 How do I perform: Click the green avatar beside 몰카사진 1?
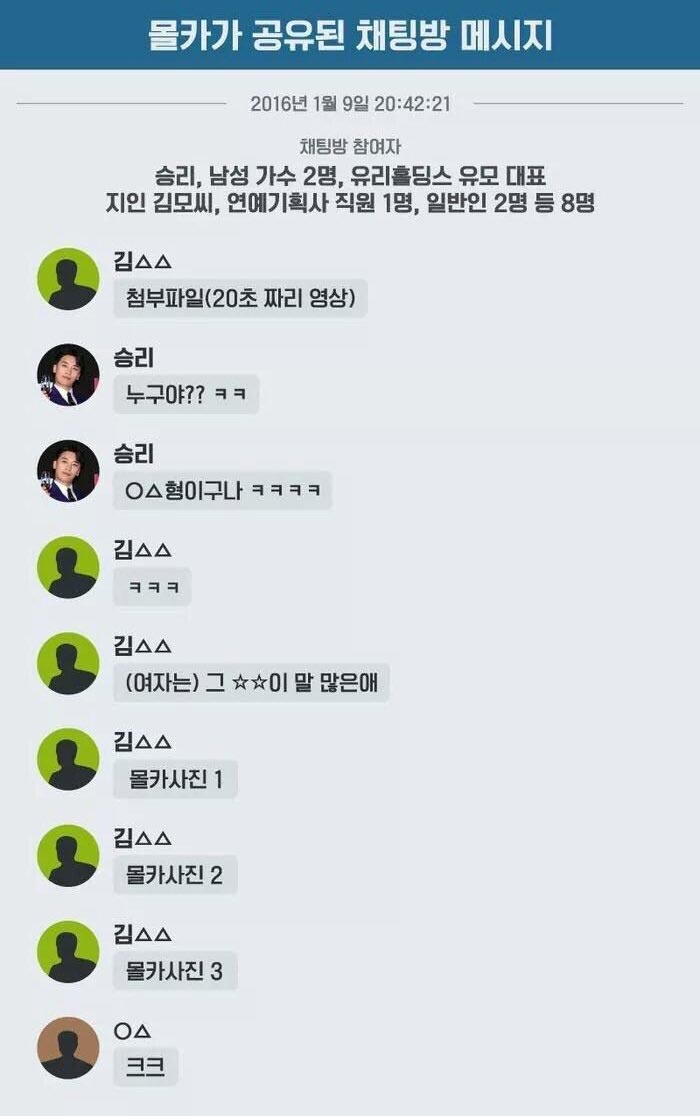(x=68, y=759)
